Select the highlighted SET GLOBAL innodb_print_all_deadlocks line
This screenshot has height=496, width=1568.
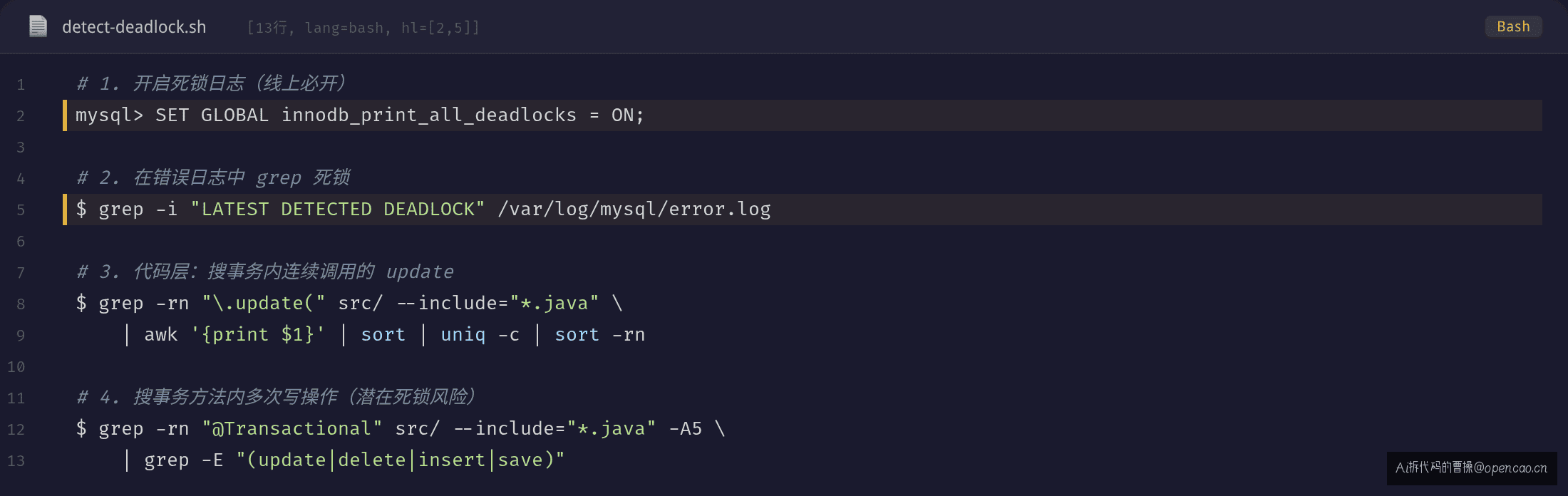pos(803,115)
